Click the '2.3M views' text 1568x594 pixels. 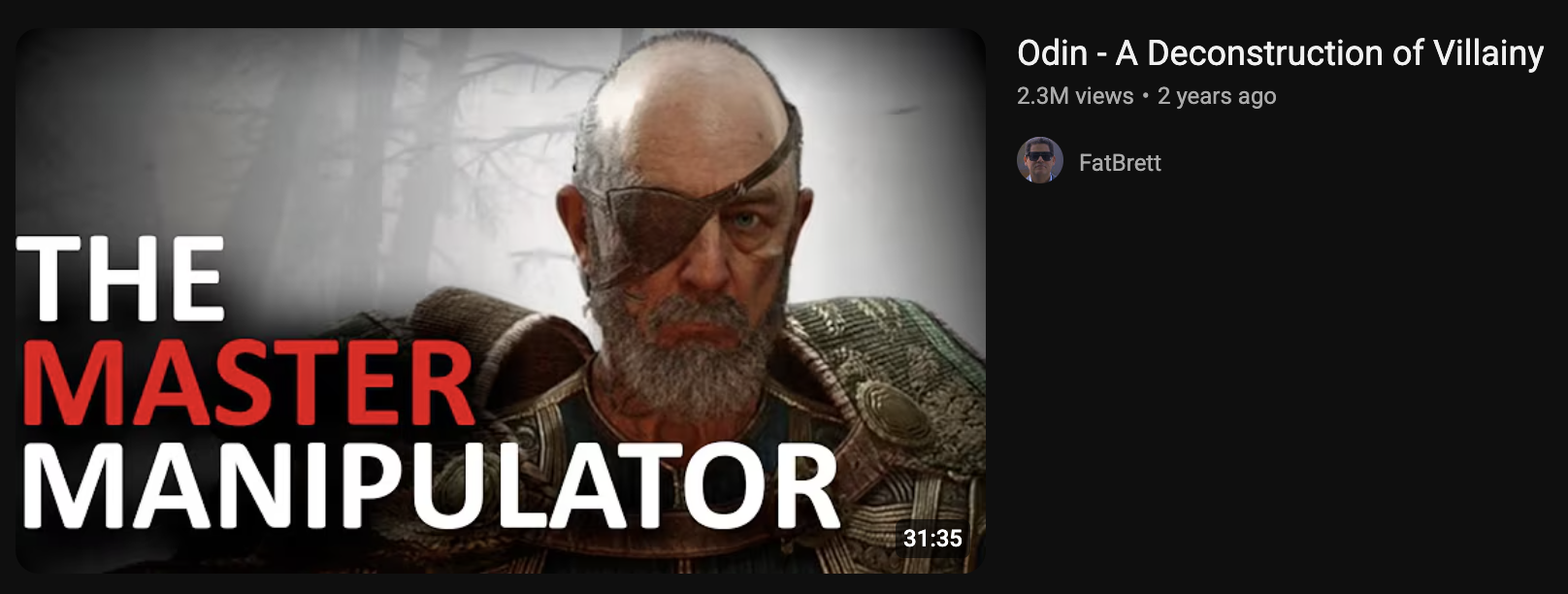(1075, 96)
